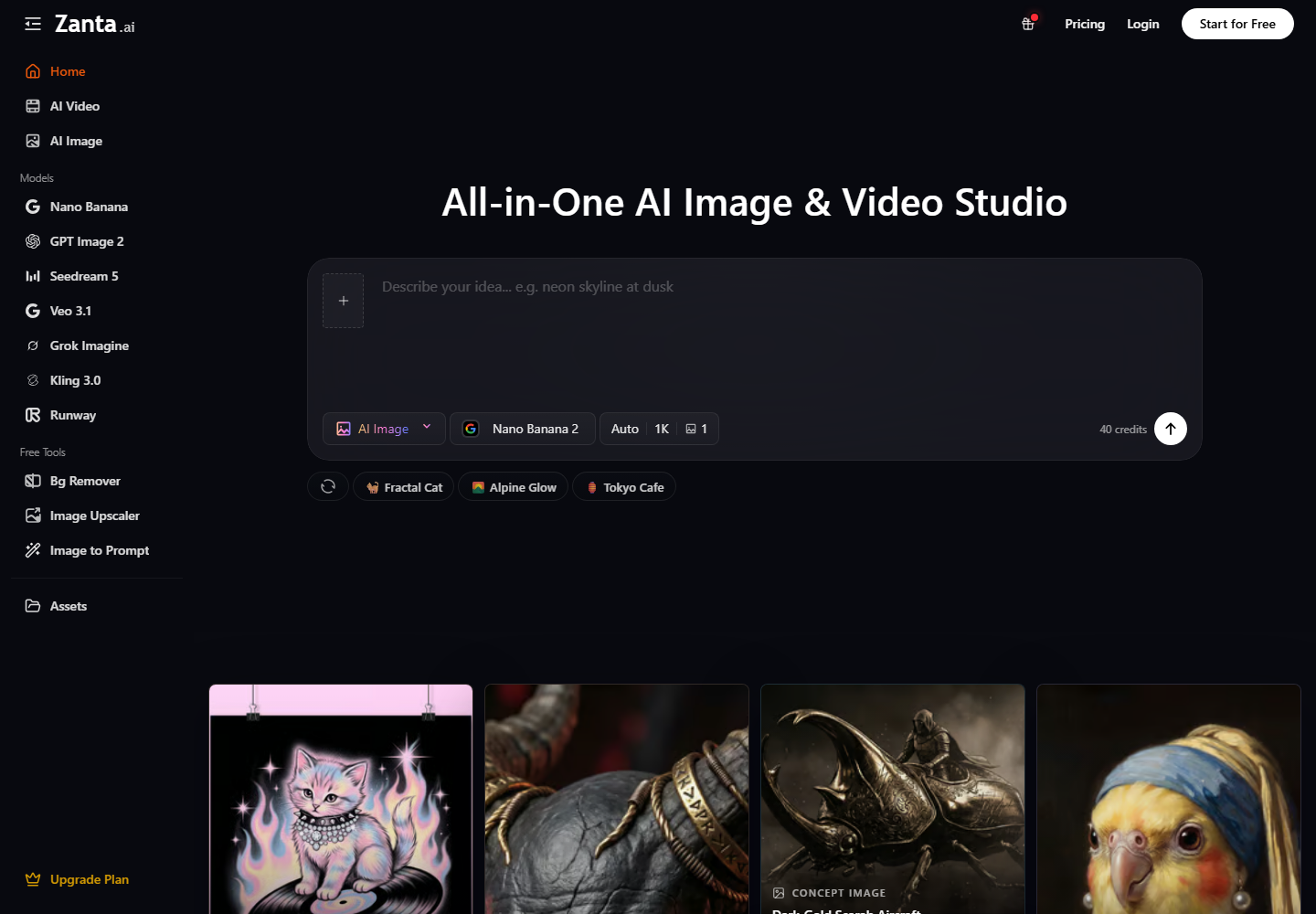Open the AI Image mode dropdown
This screenshot has width=1316, height=914.
coord(384,429)
